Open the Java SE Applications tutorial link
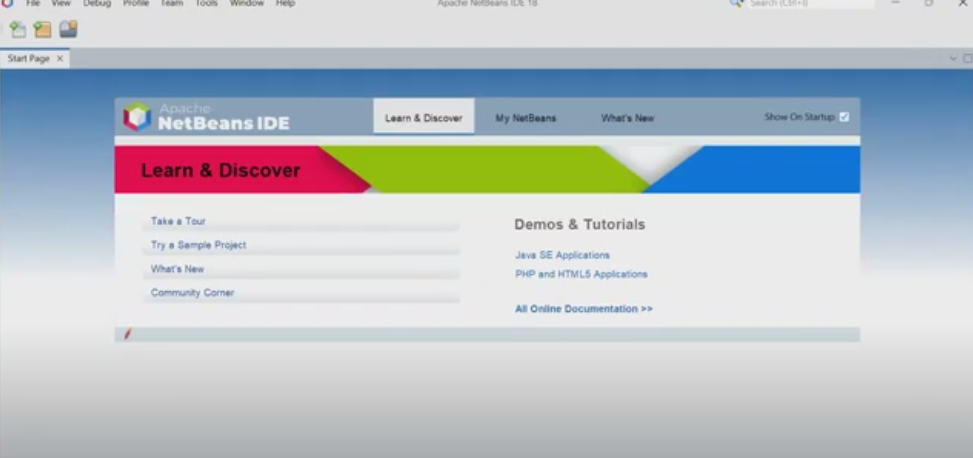This screenshot has width=973, height=458. tap(562, 255)
